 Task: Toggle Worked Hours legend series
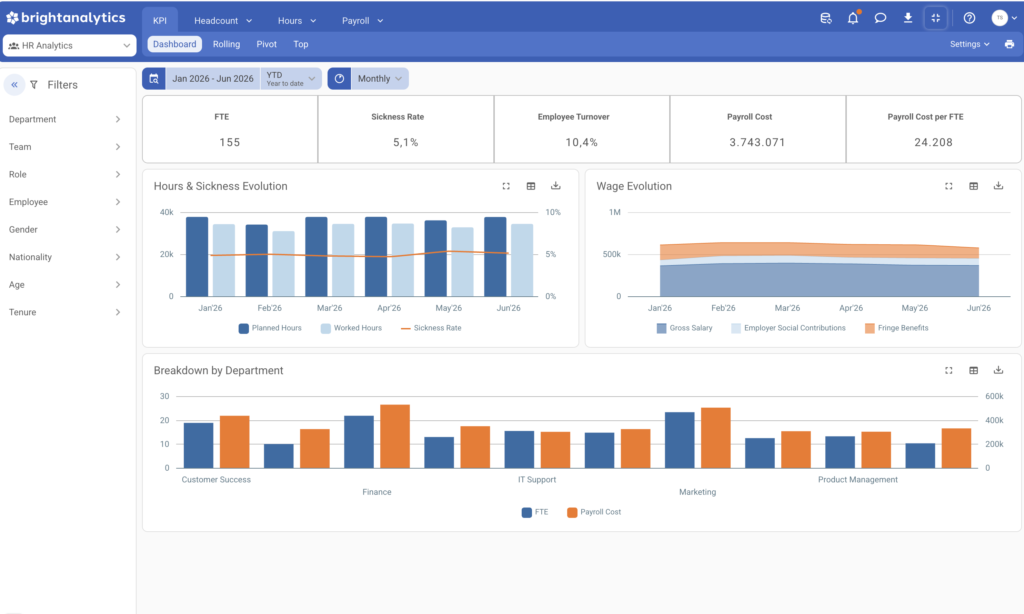tap(351, 329)
